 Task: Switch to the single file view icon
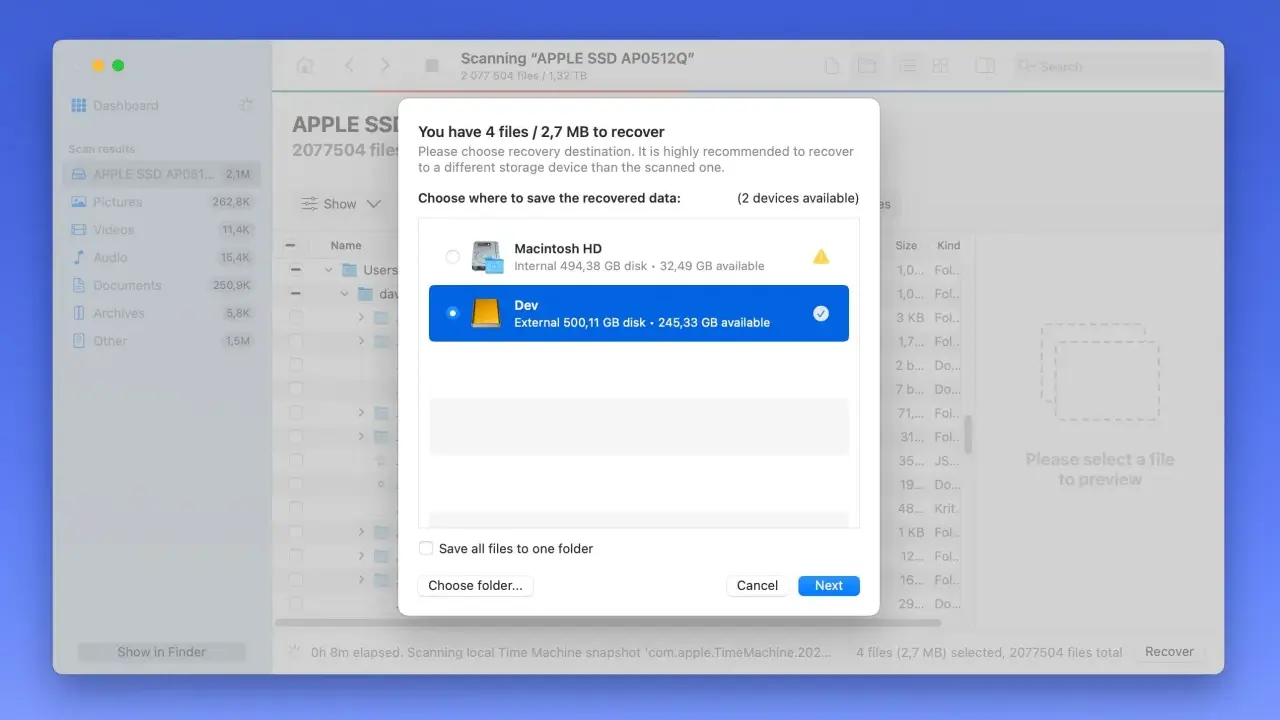[x=831, y=66]
